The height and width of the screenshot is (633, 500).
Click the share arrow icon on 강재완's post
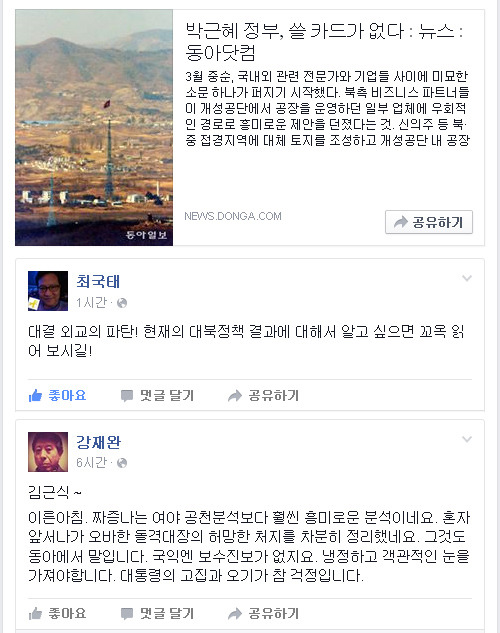[x=235, y=614]
